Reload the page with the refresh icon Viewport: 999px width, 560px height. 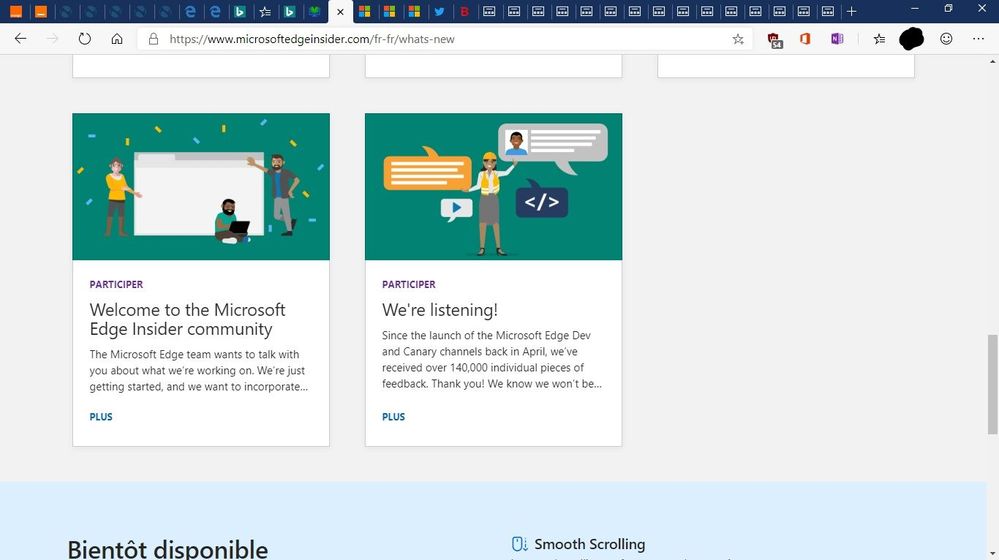[x=85, y=39]
